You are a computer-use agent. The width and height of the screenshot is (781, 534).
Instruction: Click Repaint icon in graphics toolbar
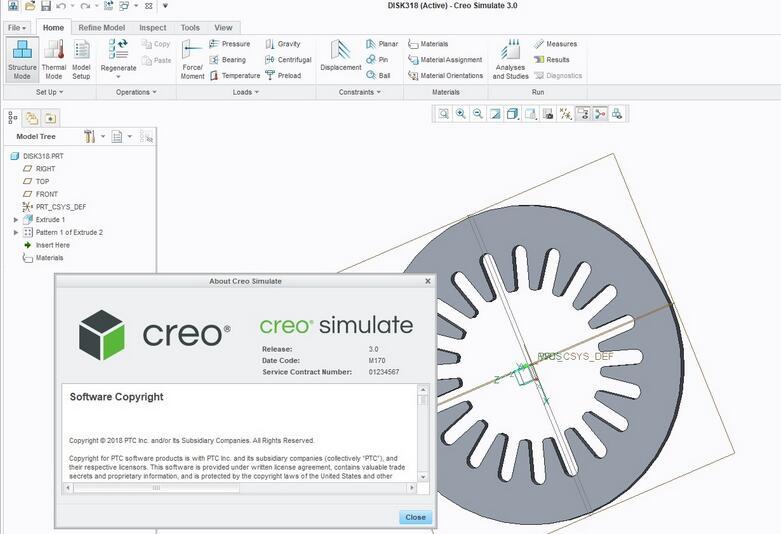tap(495, 114)
